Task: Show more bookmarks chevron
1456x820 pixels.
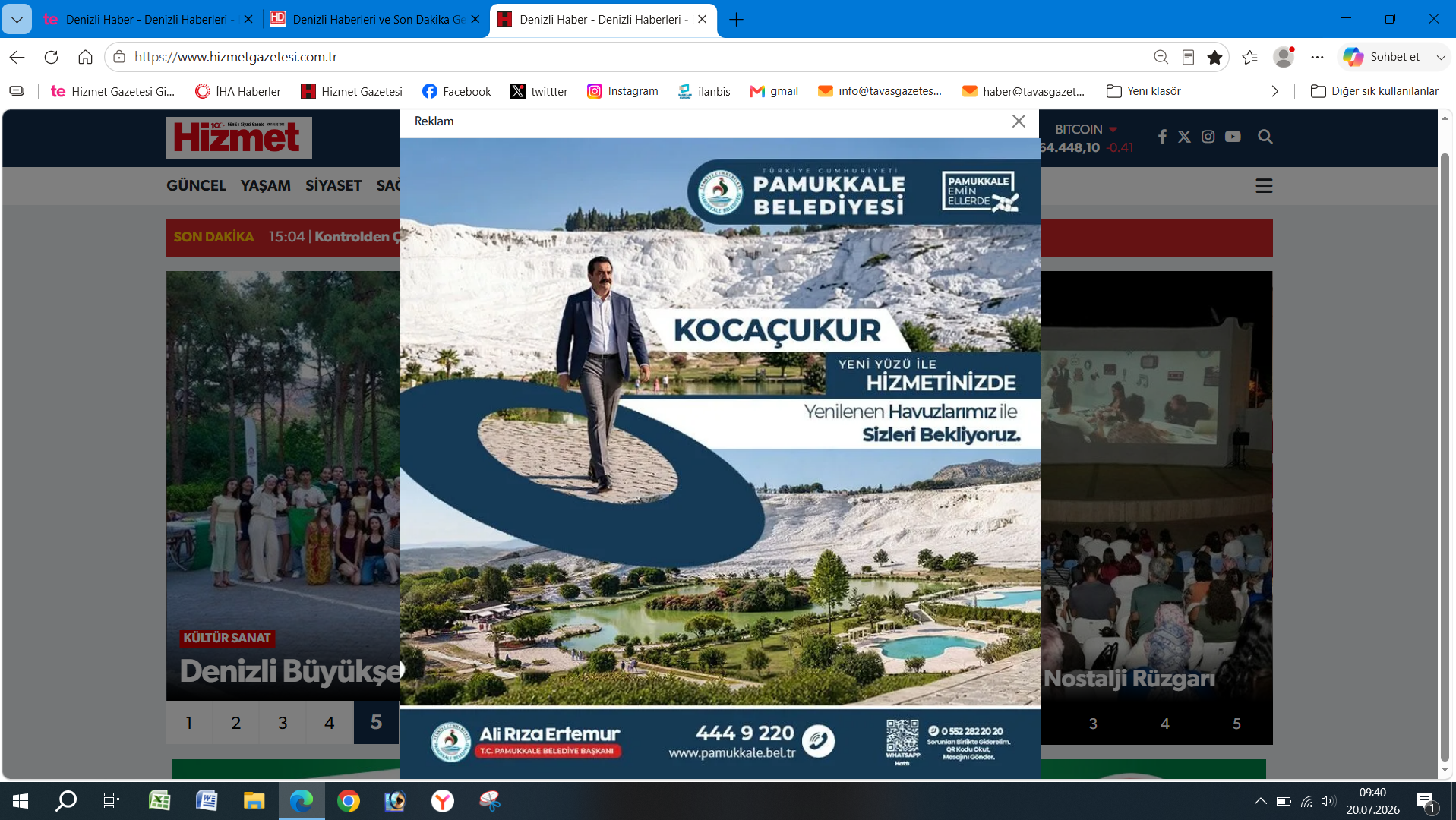Action: (1274, 91)
